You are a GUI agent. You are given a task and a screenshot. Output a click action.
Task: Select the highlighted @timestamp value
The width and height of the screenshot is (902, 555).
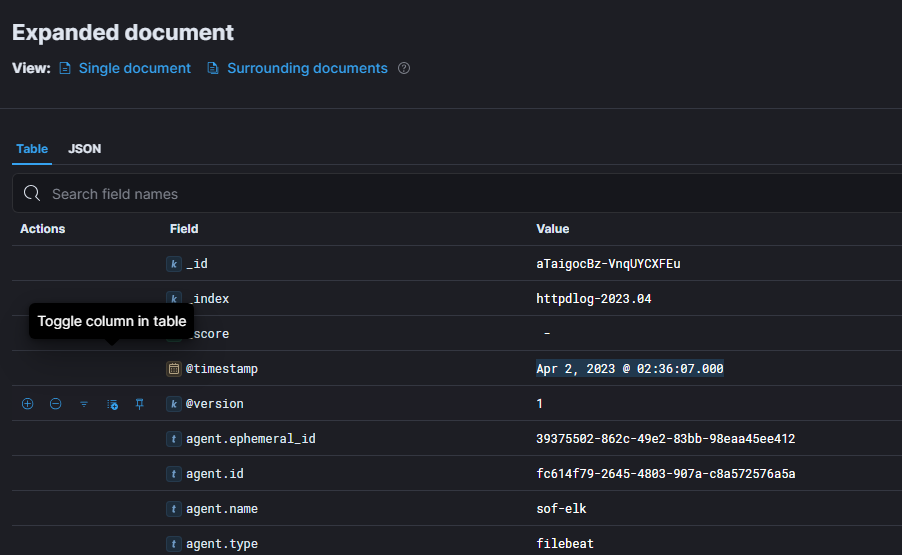(629, 369)
